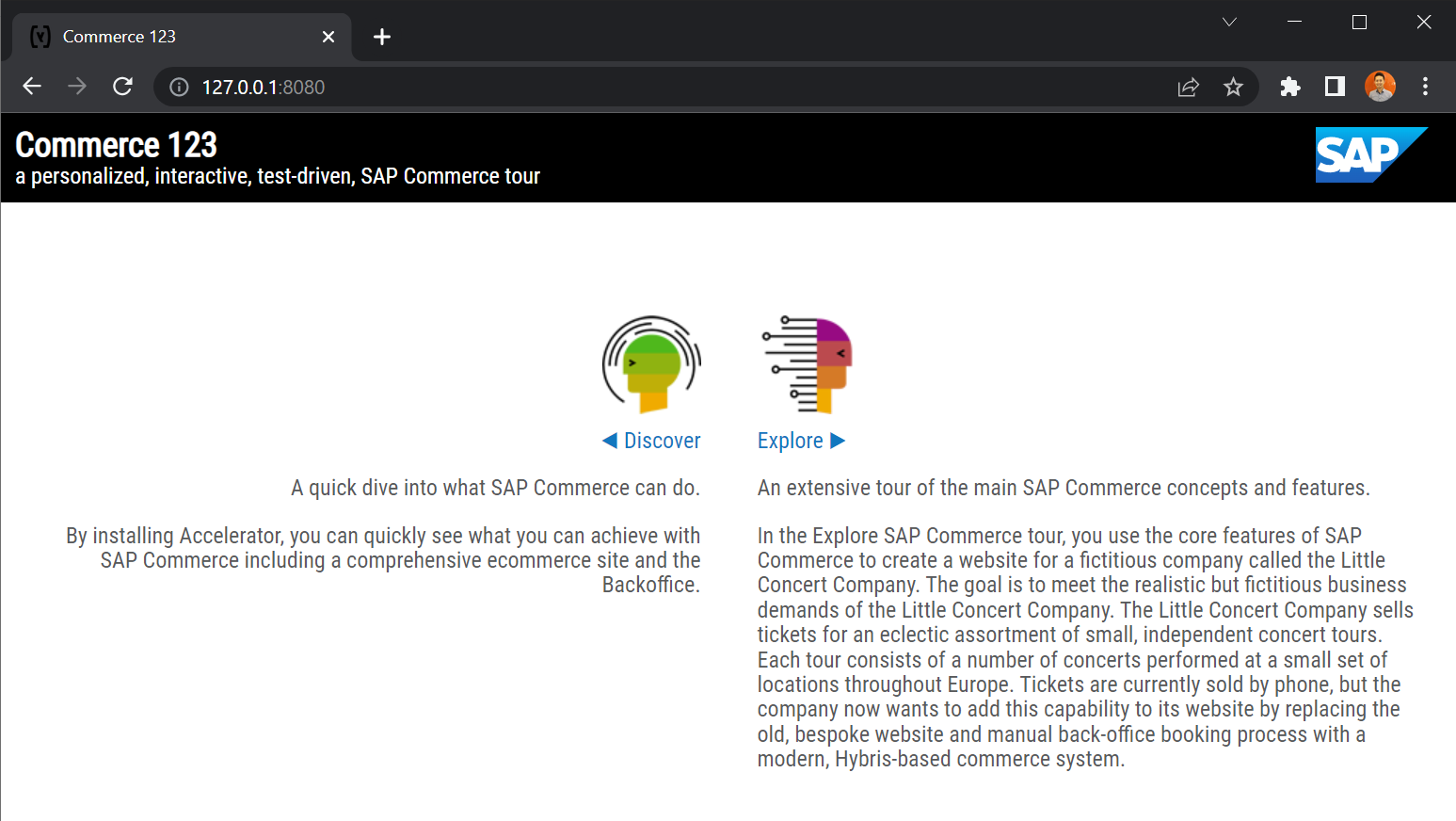This screenshot has width=1456, height=821.
Task: Click the Discover green head icon
Action: (x=651, y=364)
